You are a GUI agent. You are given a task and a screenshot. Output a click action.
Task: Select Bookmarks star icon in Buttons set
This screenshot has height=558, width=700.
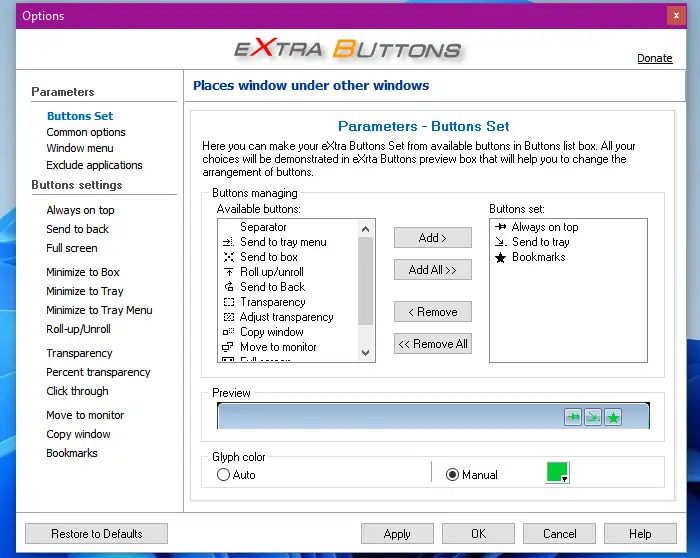(500, 258)
